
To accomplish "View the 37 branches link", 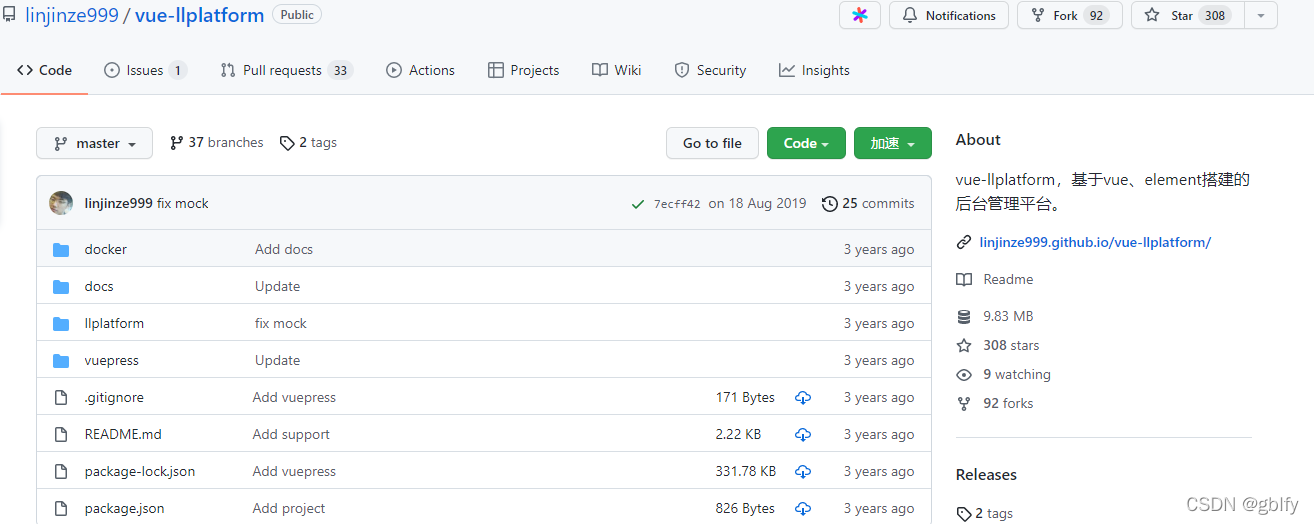I will point(217,143).
